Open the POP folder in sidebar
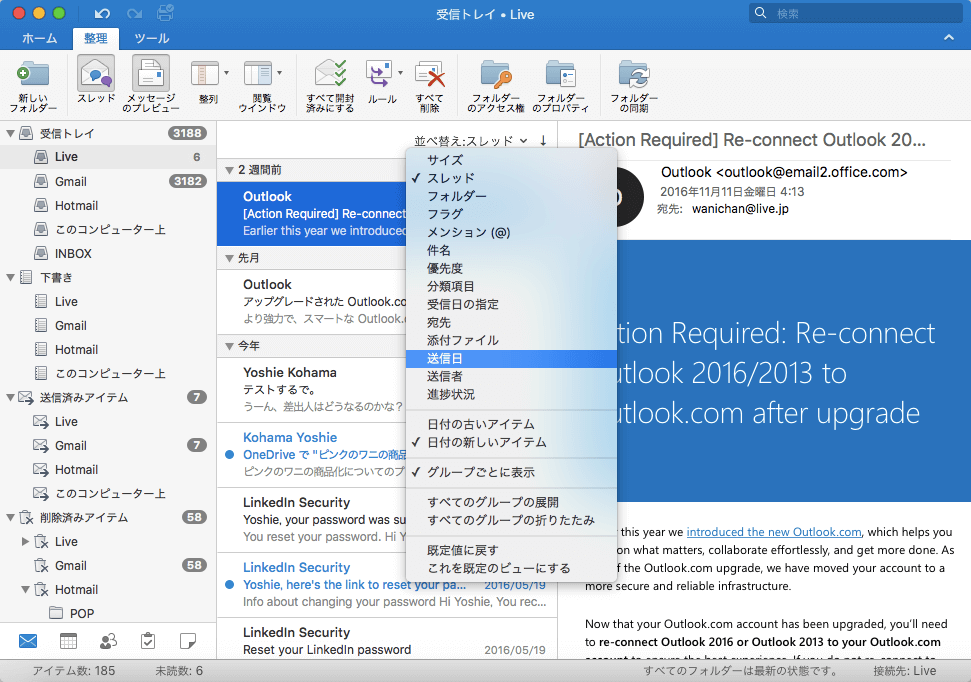The image size is (971, 682). click(x=108, y=613)
